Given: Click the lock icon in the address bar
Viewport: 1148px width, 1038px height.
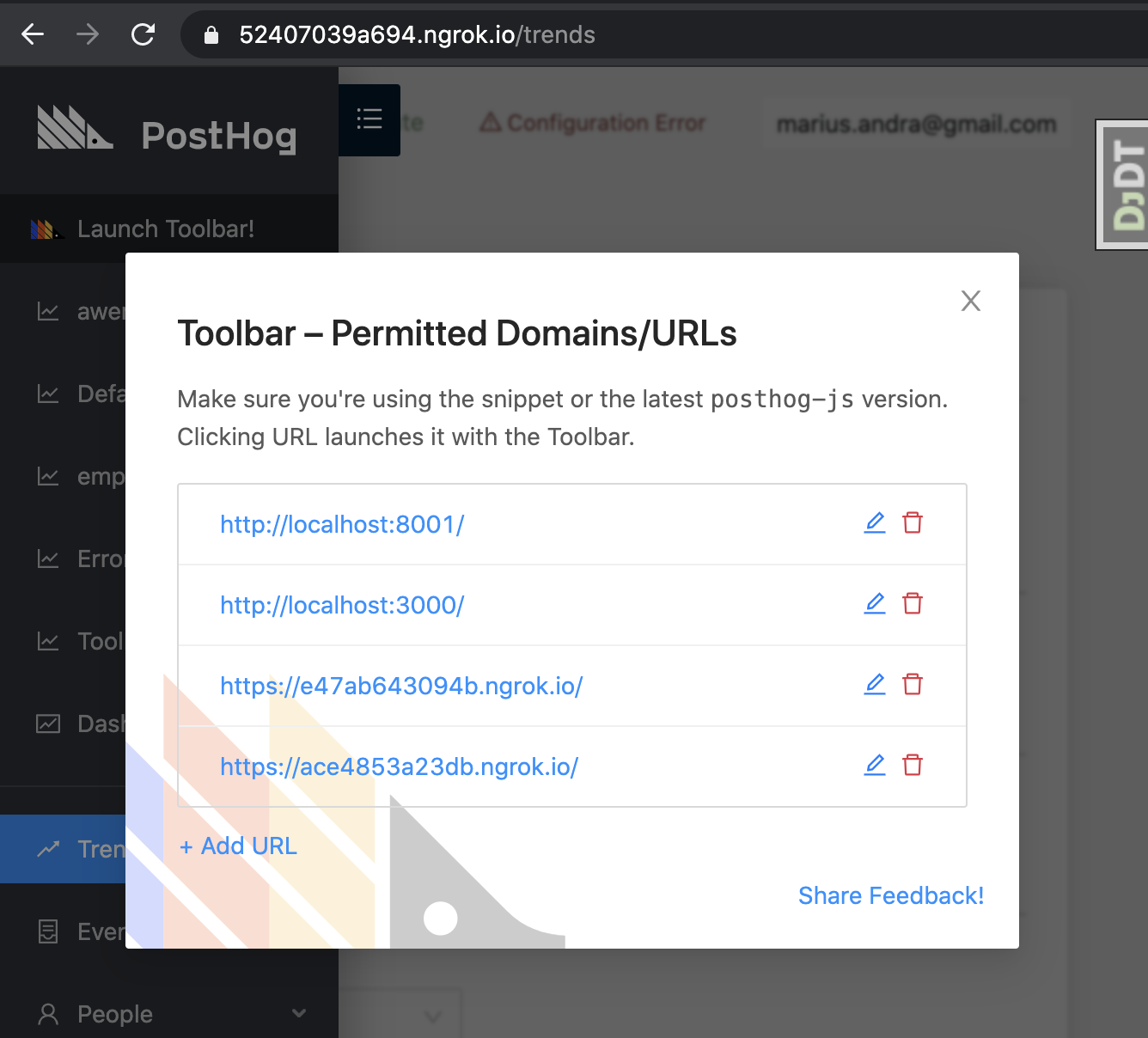Looking at the screenshot, I should (x=211, y=34).
